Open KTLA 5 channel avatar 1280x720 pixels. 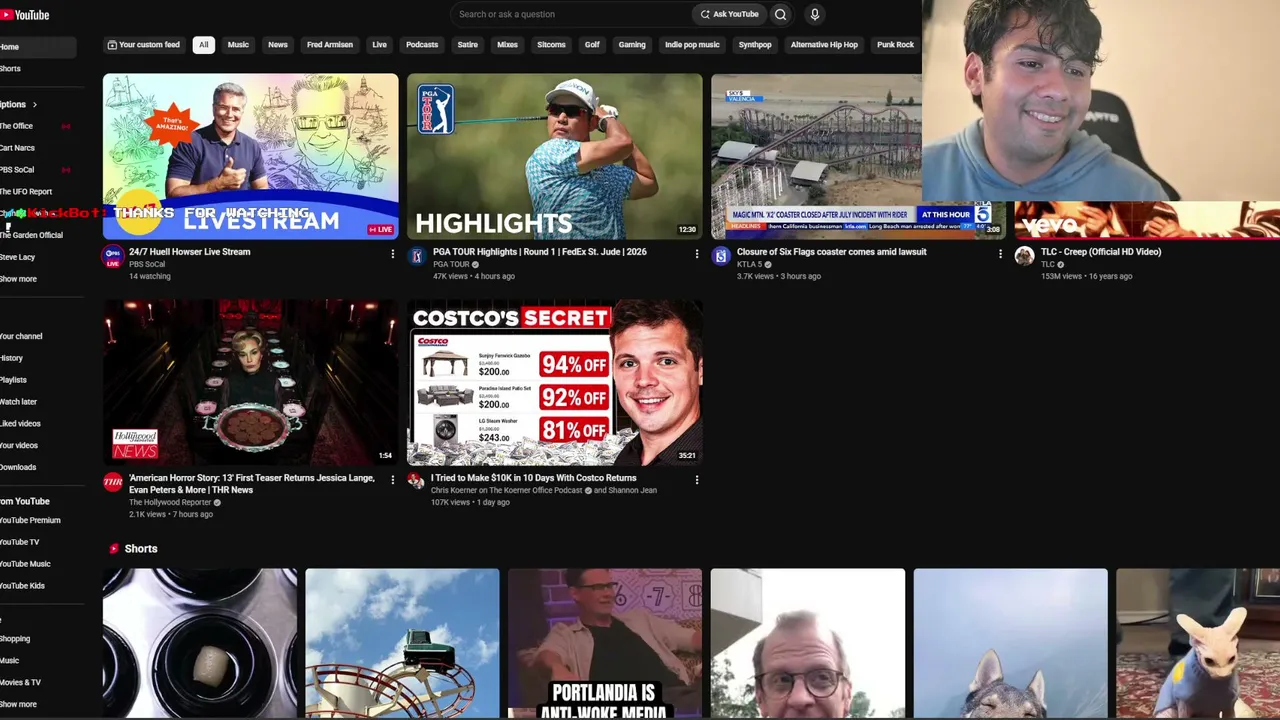721,256
